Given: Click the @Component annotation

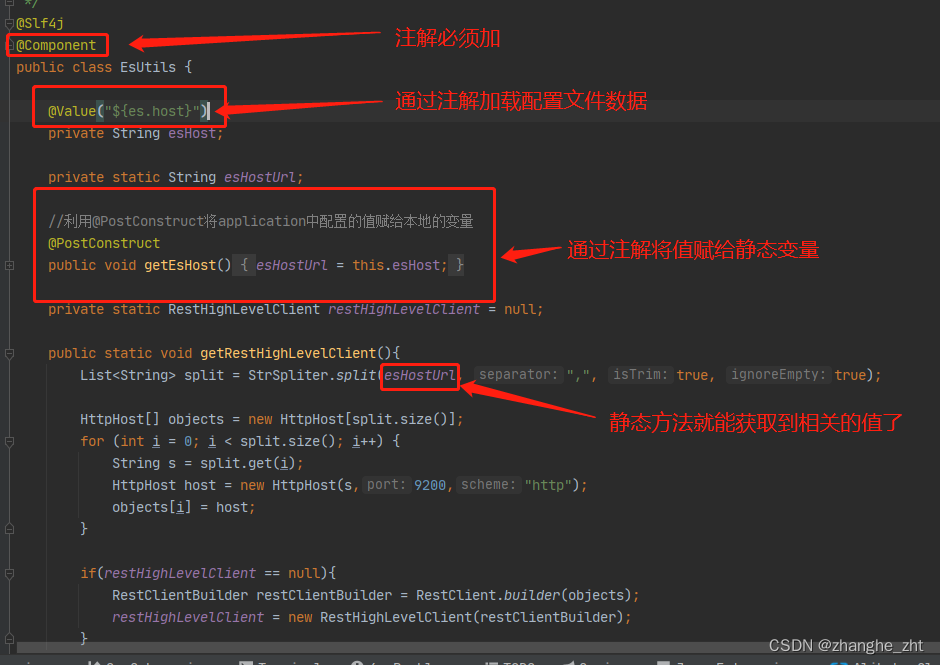Looking at the screenshot, I should click(x=56, y=46).
